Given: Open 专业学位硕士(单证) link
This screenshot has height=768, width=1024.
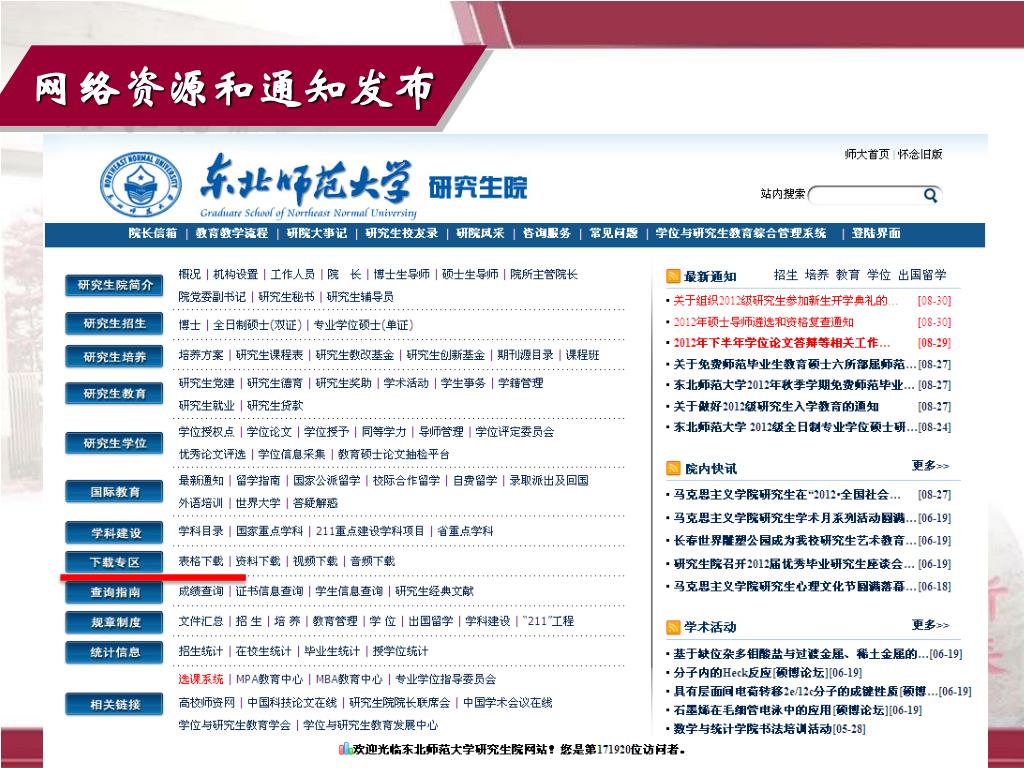Looking at the screenshot, I should click(363, 325).
